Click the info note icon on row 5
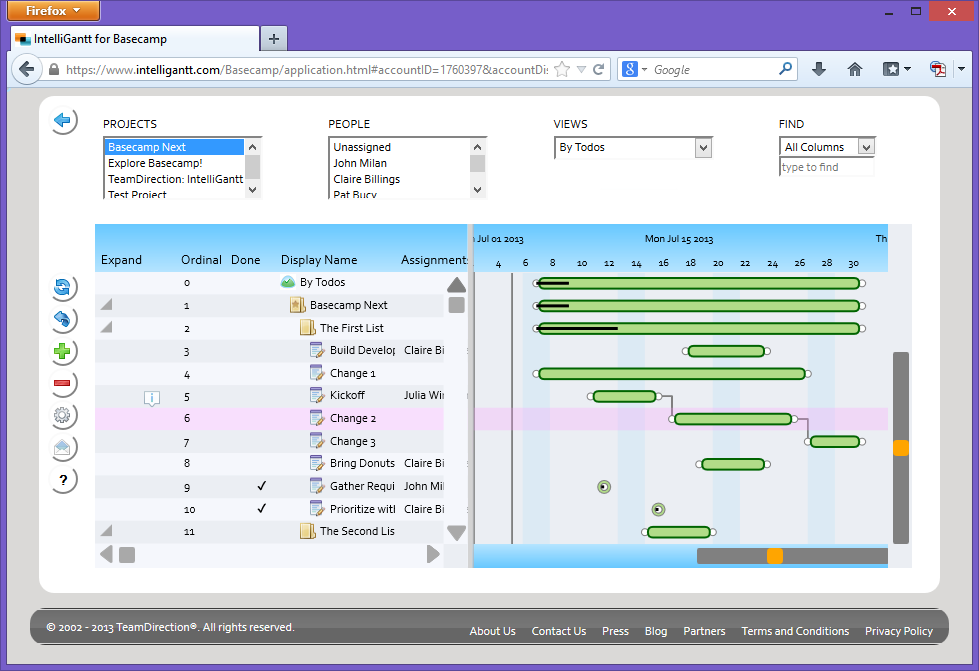The image size is (979, 671). (x=152, y=398)
